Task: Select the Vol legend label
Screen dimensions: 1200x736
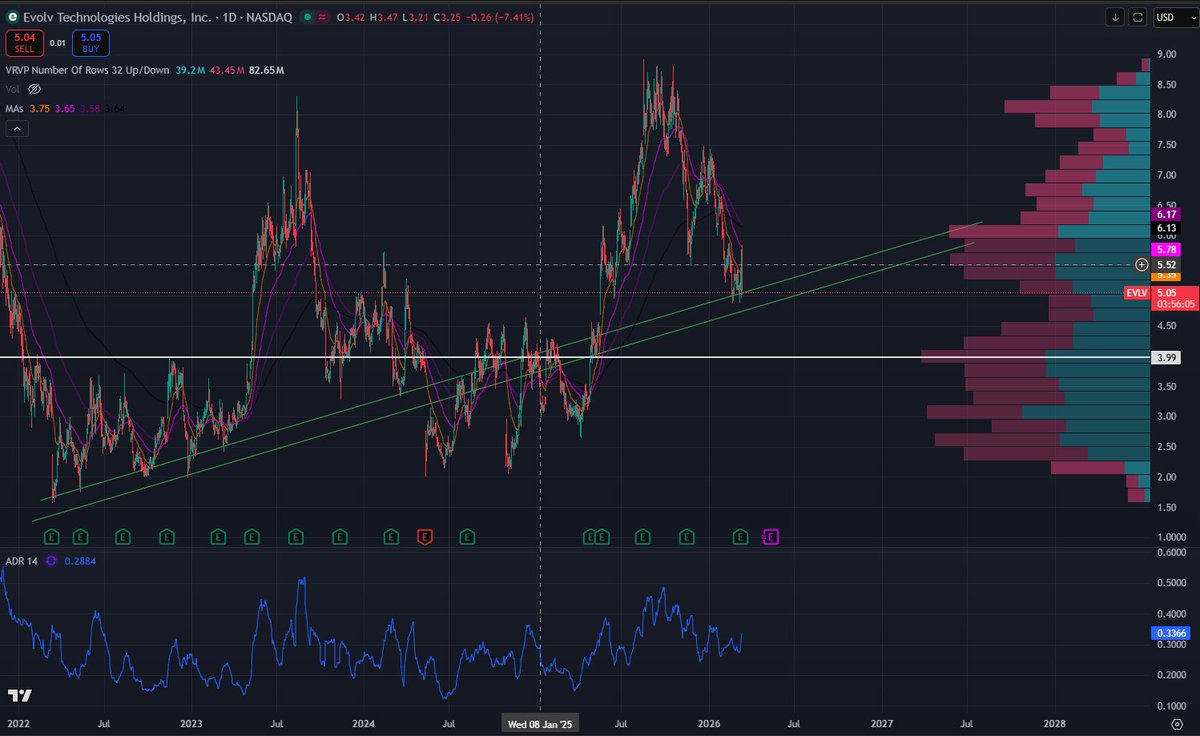Action: (x=13, y=89)
